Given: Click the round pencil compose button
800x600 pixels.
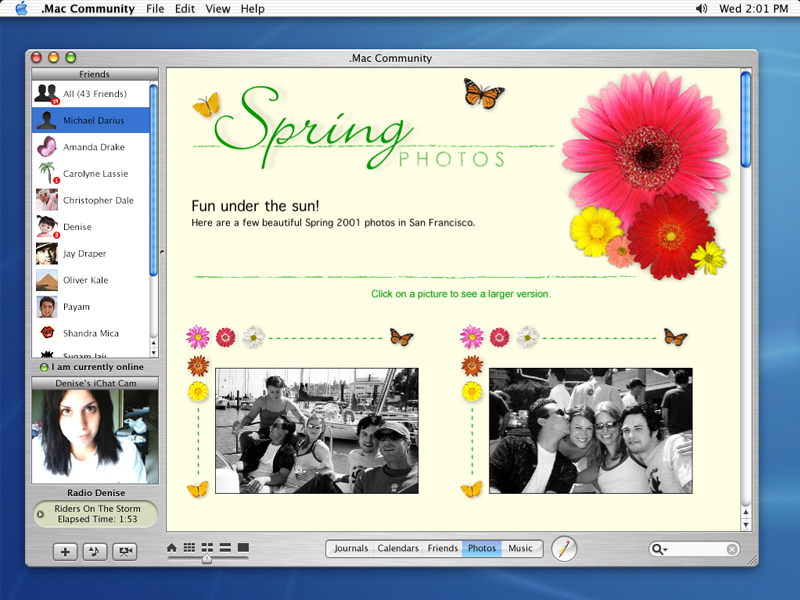Looking at the screenshot, I should [564, 549].
